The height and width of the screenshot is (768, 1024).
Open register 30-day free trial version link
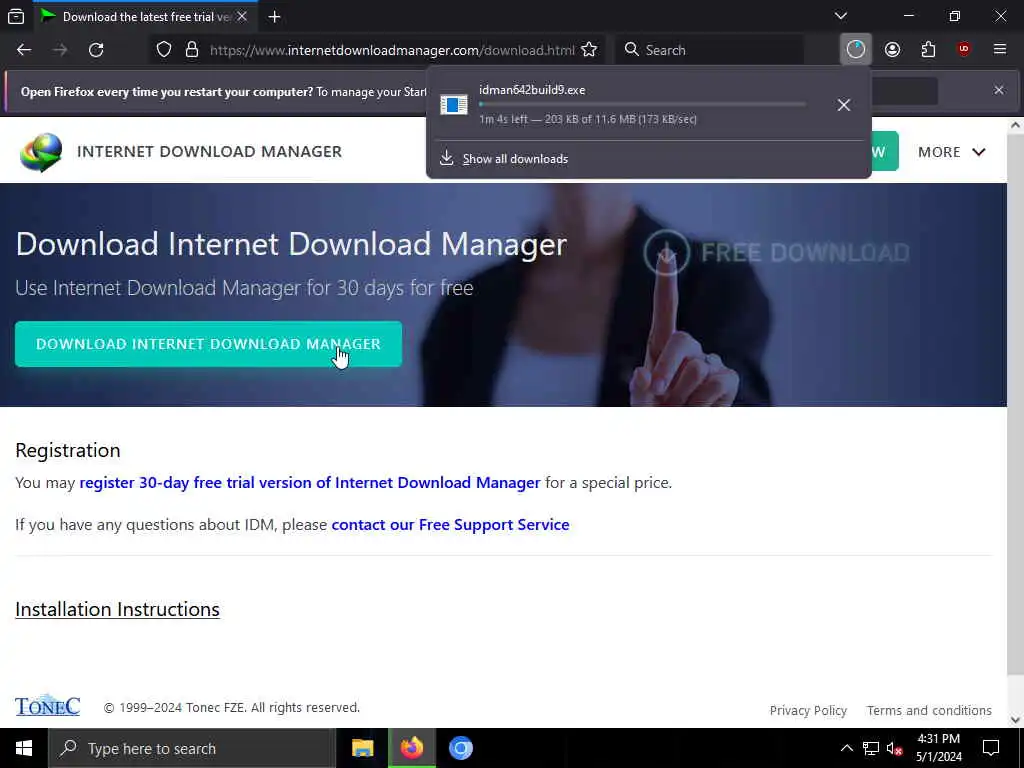(310, 483)
